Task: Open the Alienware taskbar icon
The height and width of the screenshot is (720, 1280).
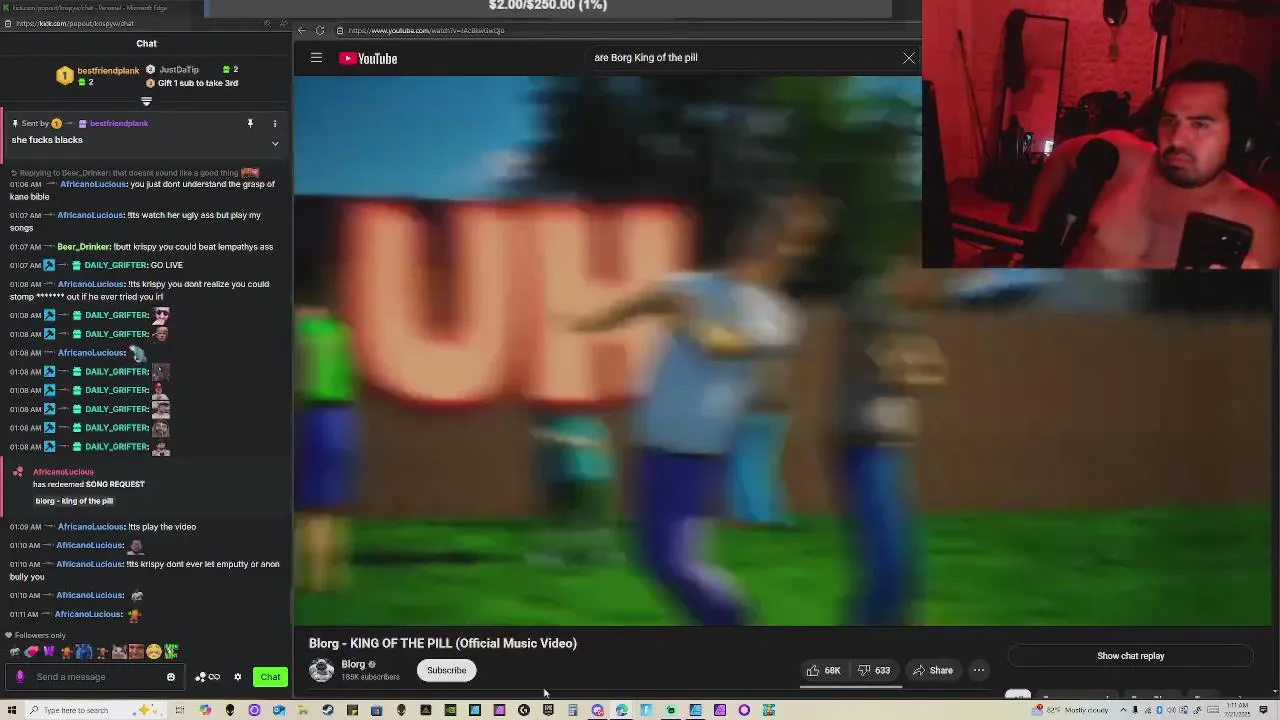Action: pos(230,710)
